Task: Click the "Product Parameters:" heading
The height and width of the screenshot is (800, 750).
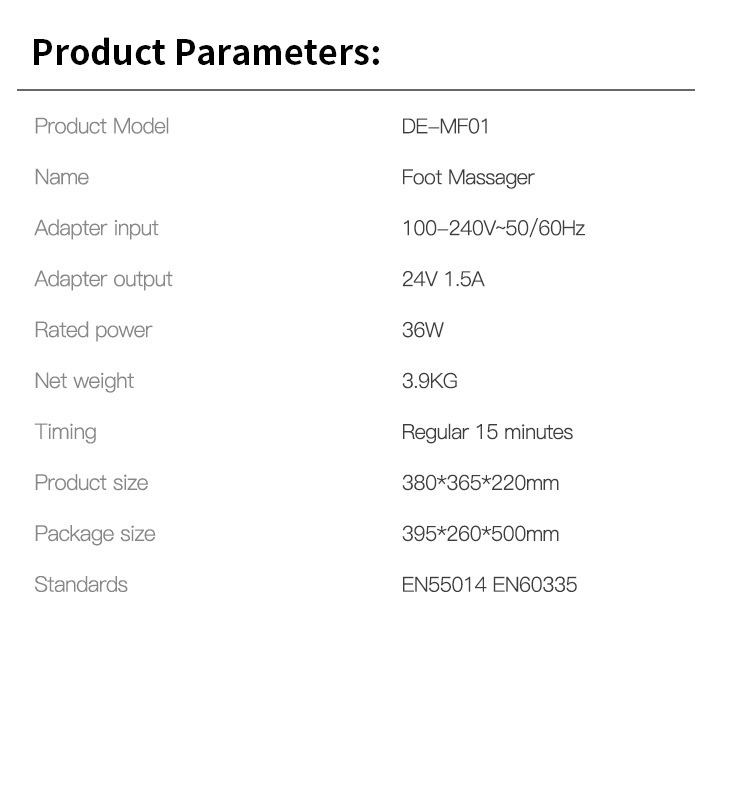Action: (x=206, y=51)
